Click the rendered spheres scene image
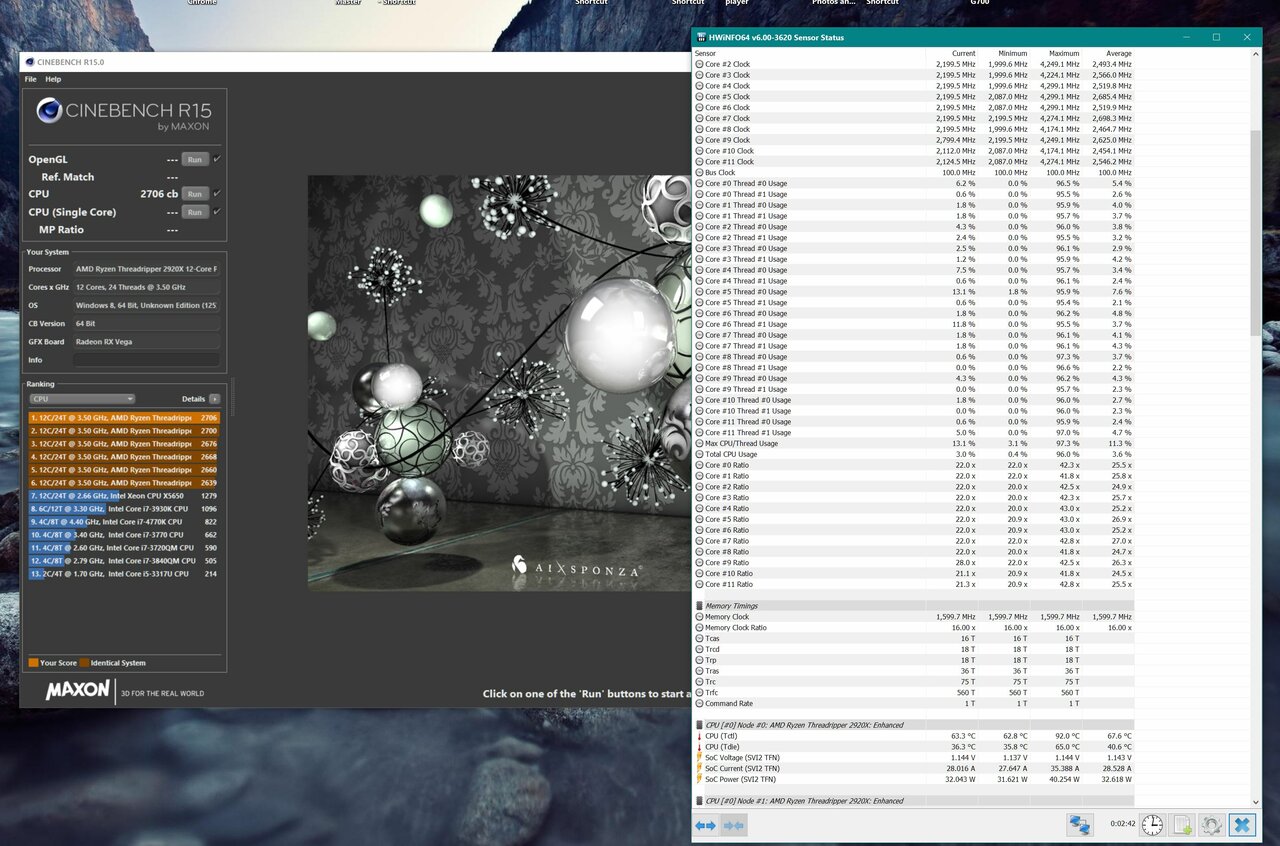The image size is (1280, 846). click(499, 383)
